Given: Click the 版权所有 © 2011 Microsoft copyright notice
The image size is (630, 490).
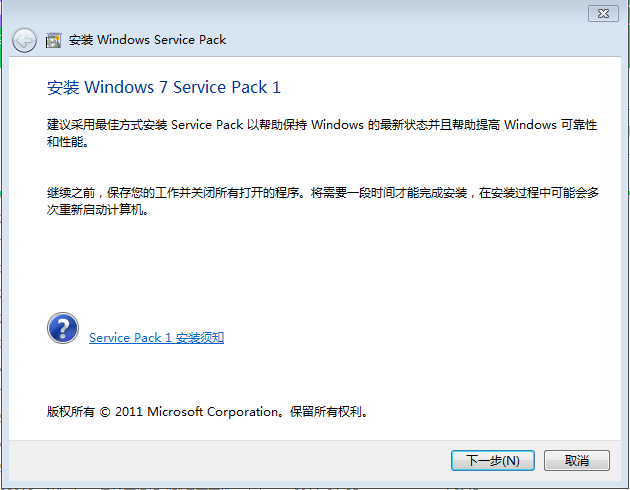Looking at the screenshot, I should pos(207,412).
